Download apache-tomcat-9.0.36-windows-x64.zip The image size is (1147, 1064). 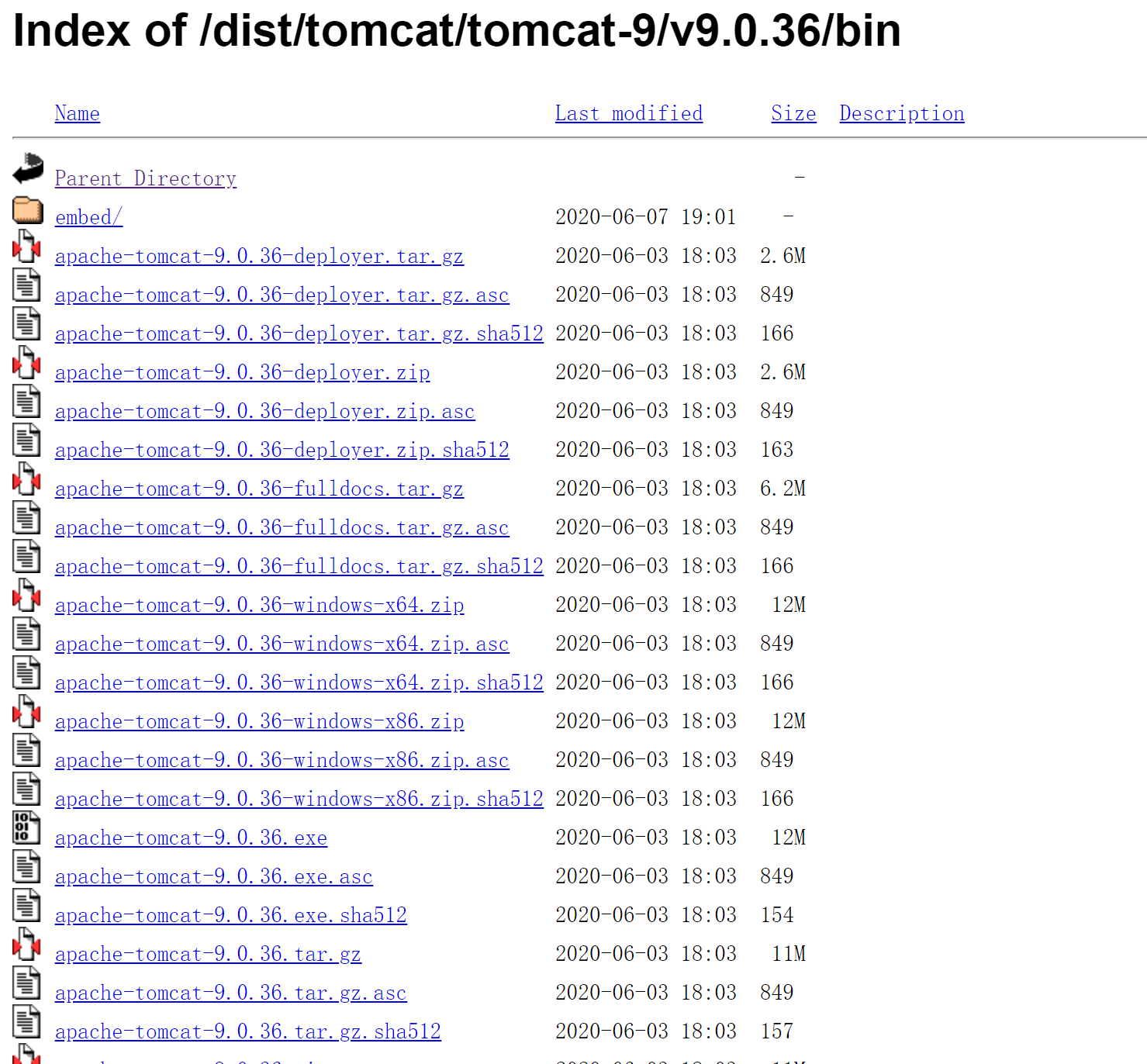(259, 606)
